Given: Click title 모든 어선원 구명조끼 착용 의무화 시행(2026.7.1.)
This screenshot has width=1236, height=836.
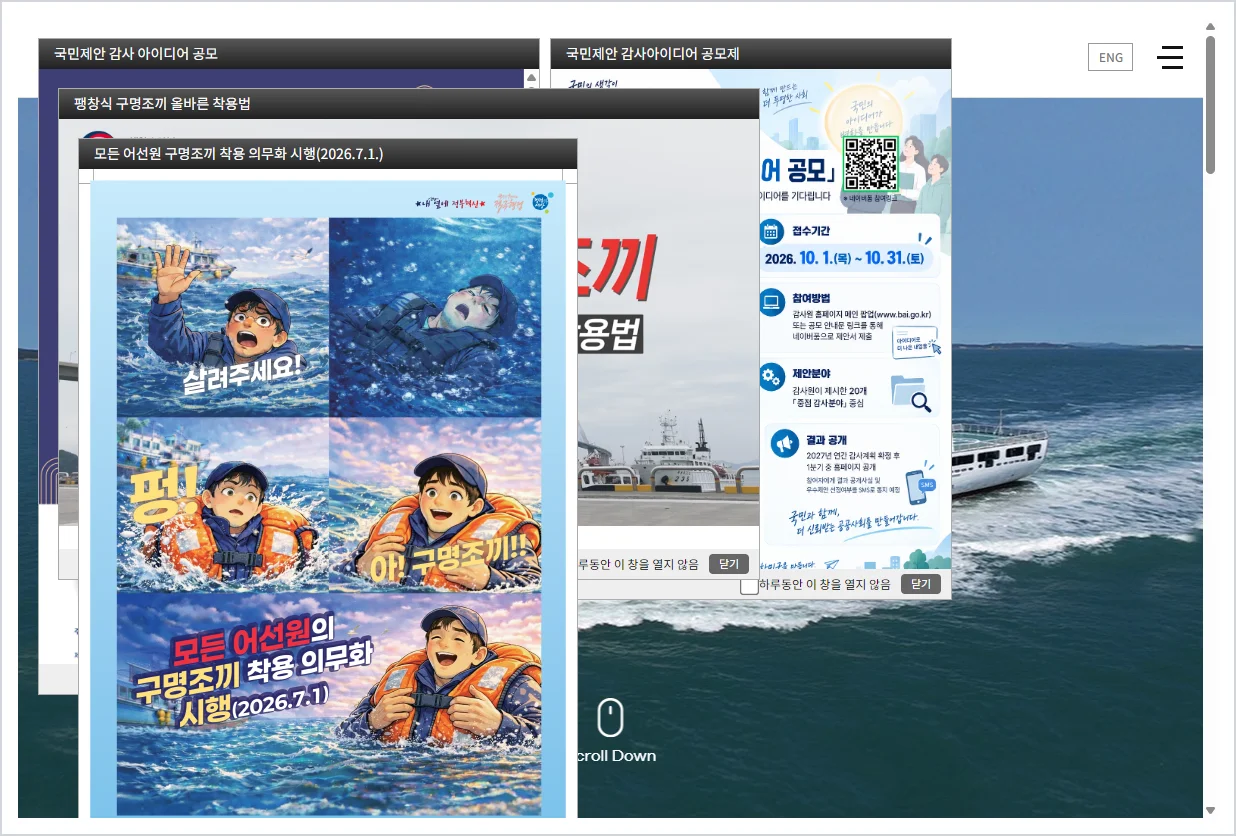Looking at the screenshot, I should click(238, 154).
